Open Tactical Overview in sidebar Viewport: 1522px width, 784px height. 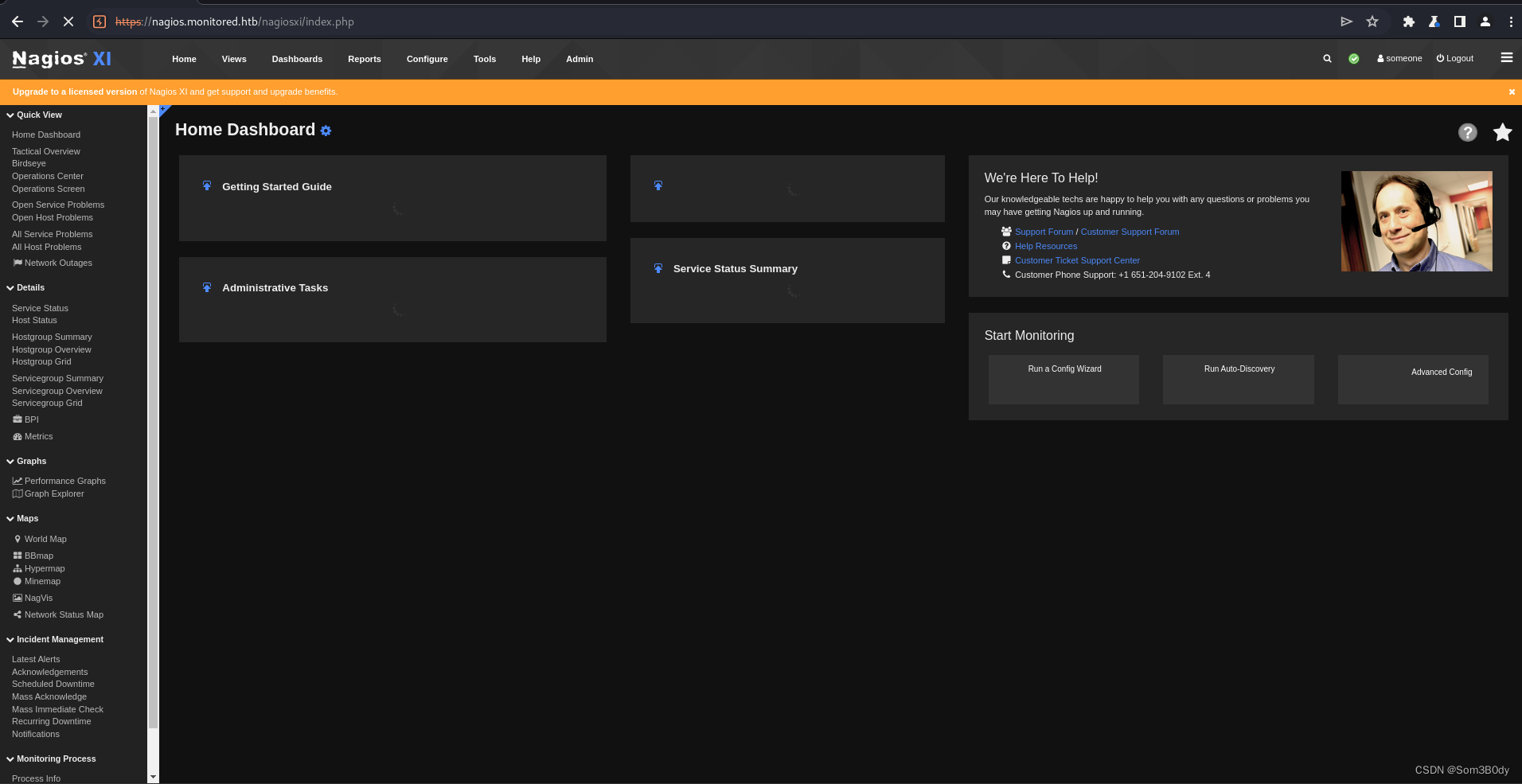[x=46, y=151]
